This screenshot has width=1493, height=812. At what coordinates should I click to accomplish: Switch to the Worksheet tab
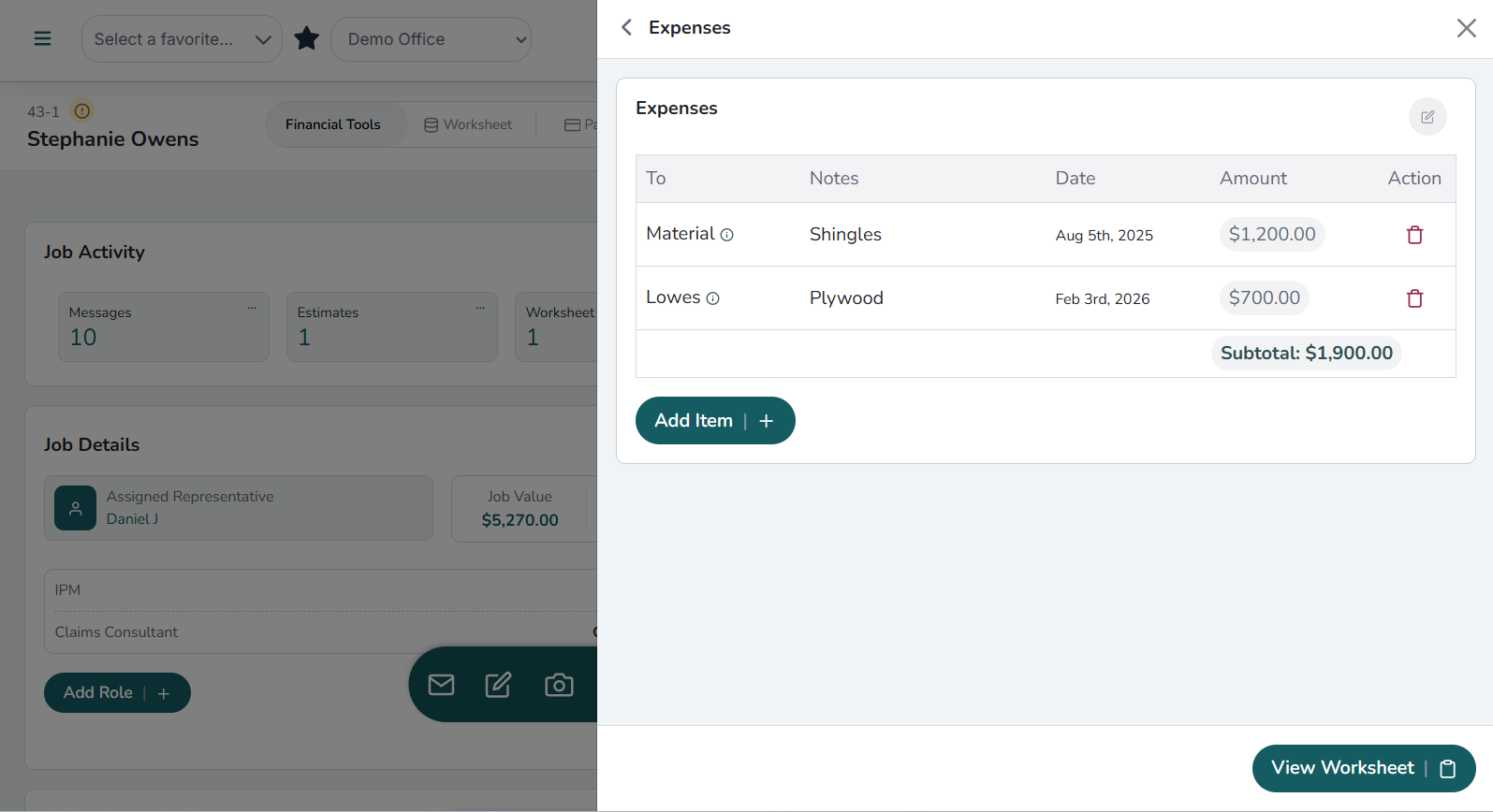(x=468, y=124)
